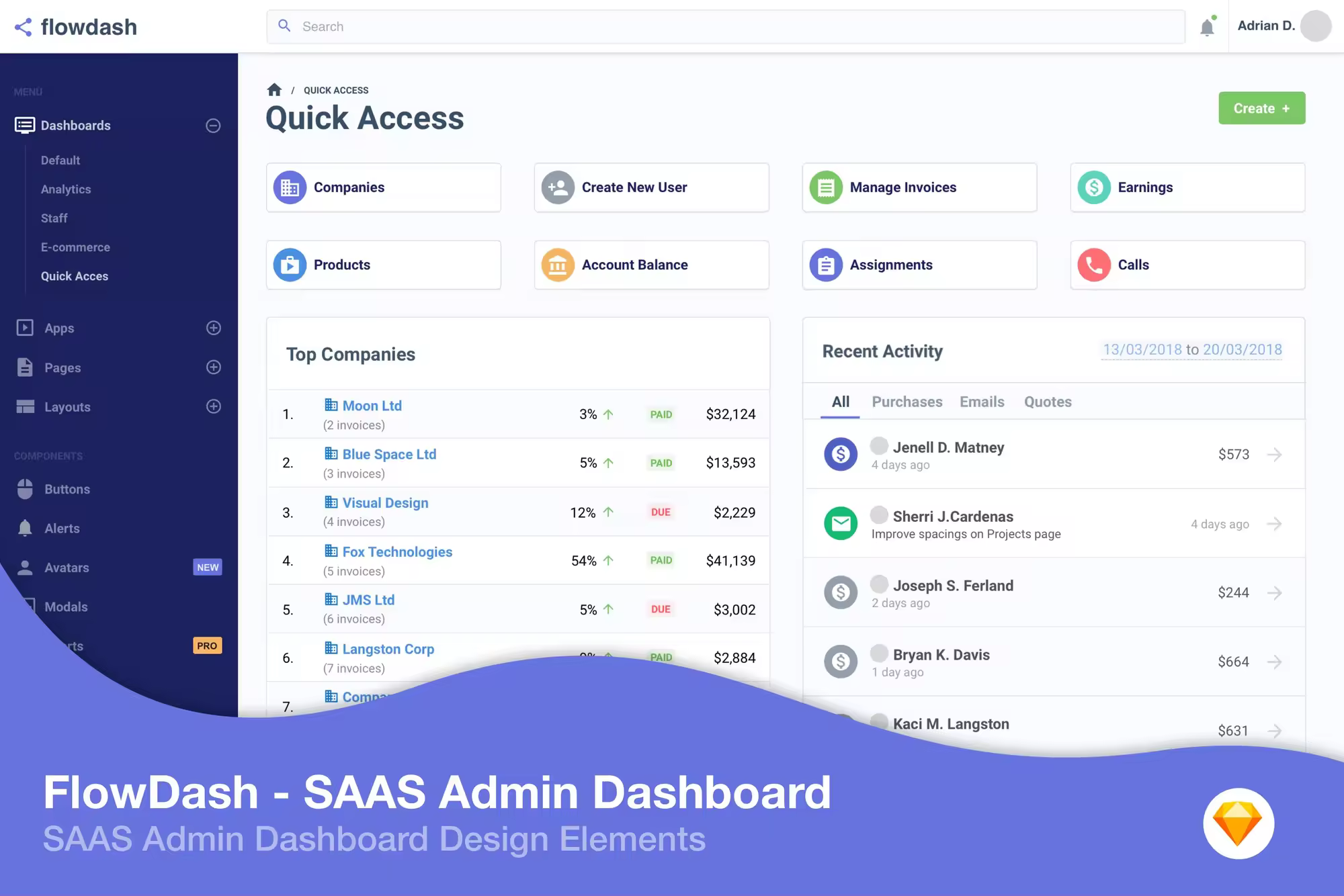Click the Apps sidebar icon
The height and width of the screenshot is (896, 1344).
[x=25, y=328]
